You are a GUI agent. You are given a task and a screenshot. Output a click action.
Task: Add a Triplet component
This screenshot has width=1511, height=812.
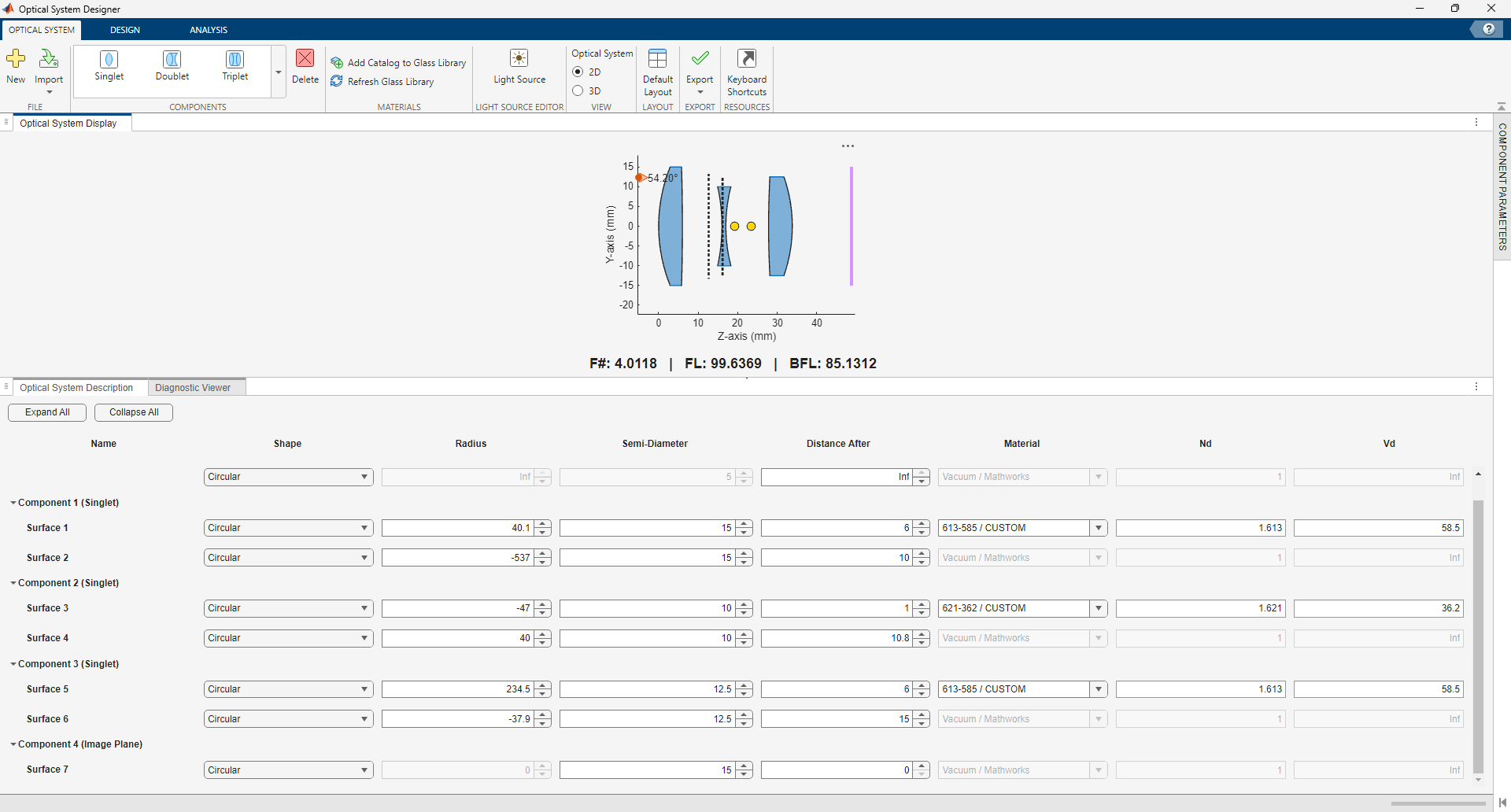[x=235, y=67]
